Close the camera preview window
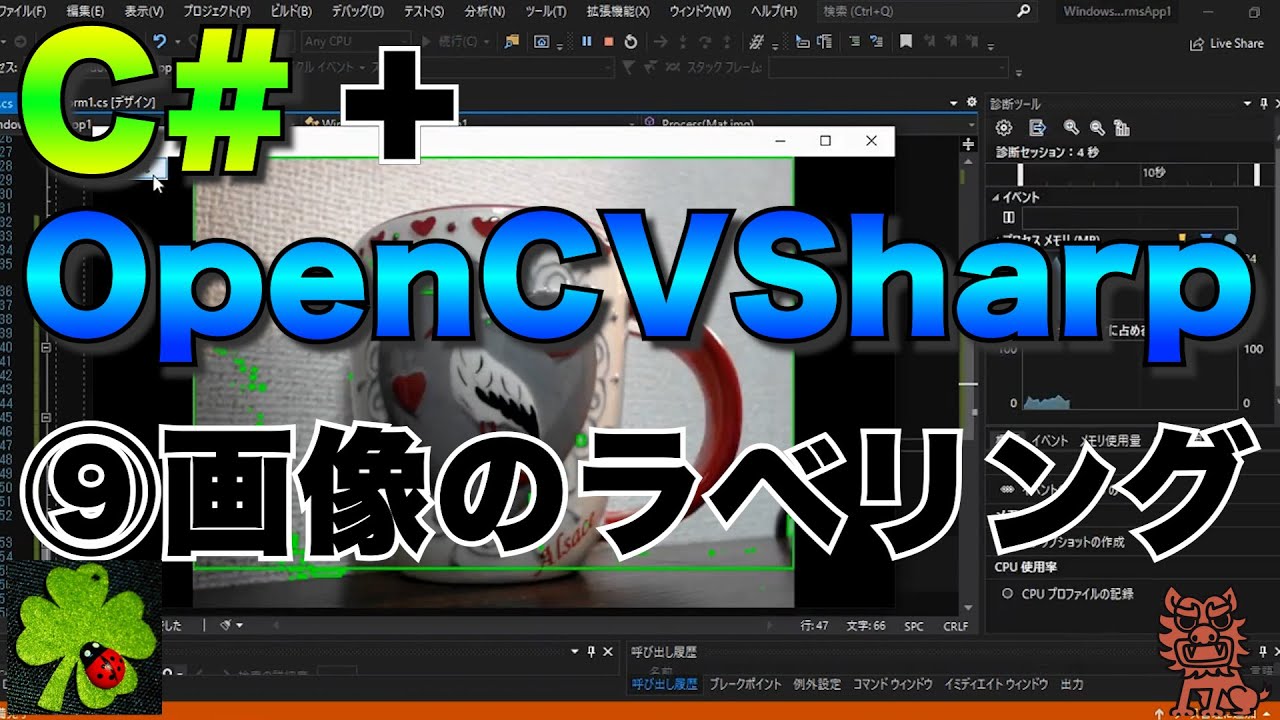This screenshot has width=1280, height=720. tap(871, 141)
